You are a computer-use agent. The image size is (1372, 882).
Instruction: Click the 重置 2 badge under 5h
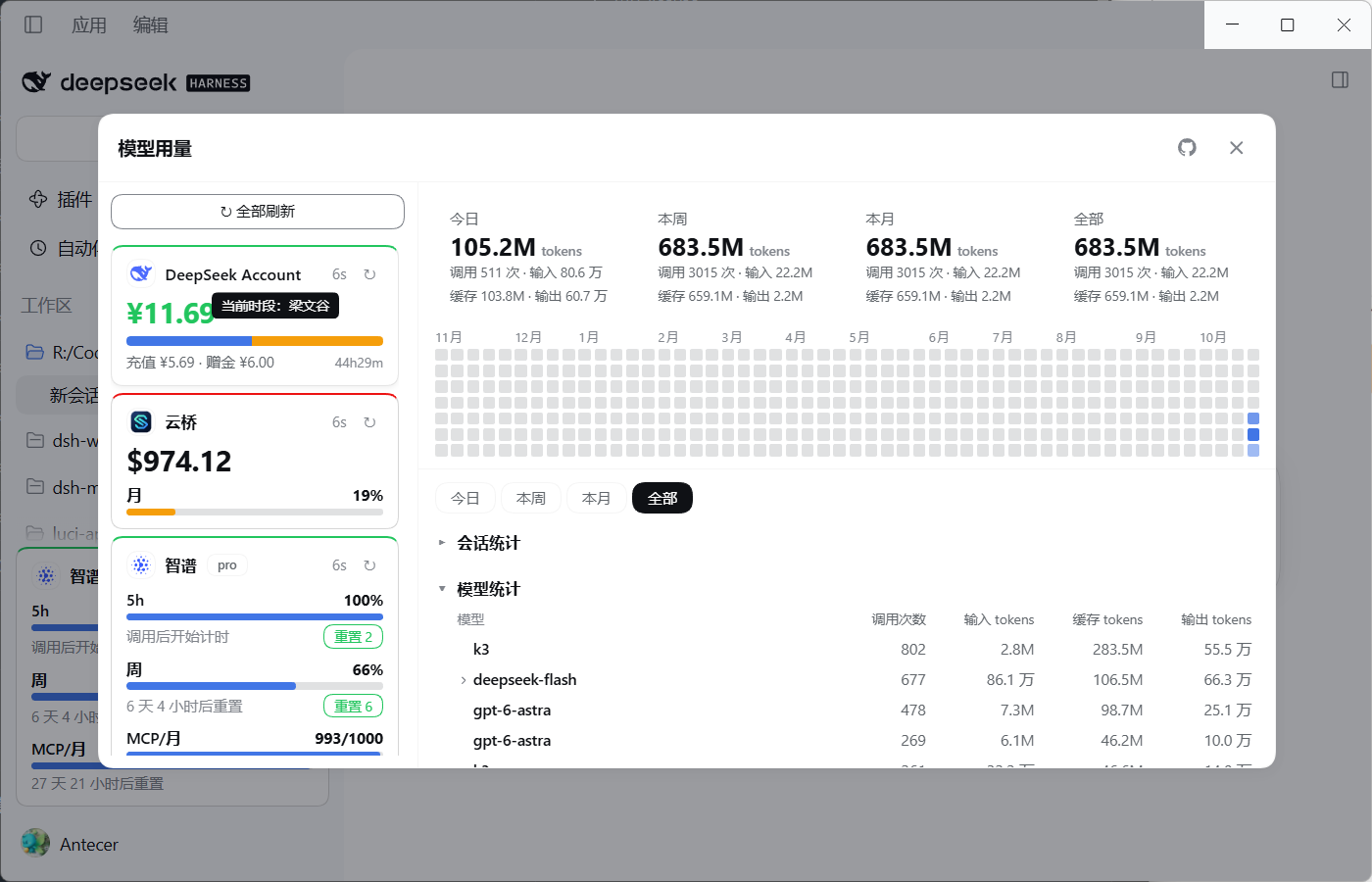(354, 637)
